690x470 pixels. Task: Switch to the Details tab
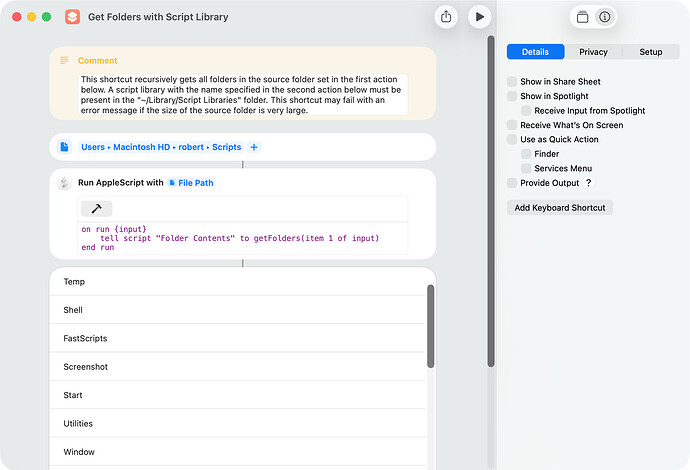[535, 52]
